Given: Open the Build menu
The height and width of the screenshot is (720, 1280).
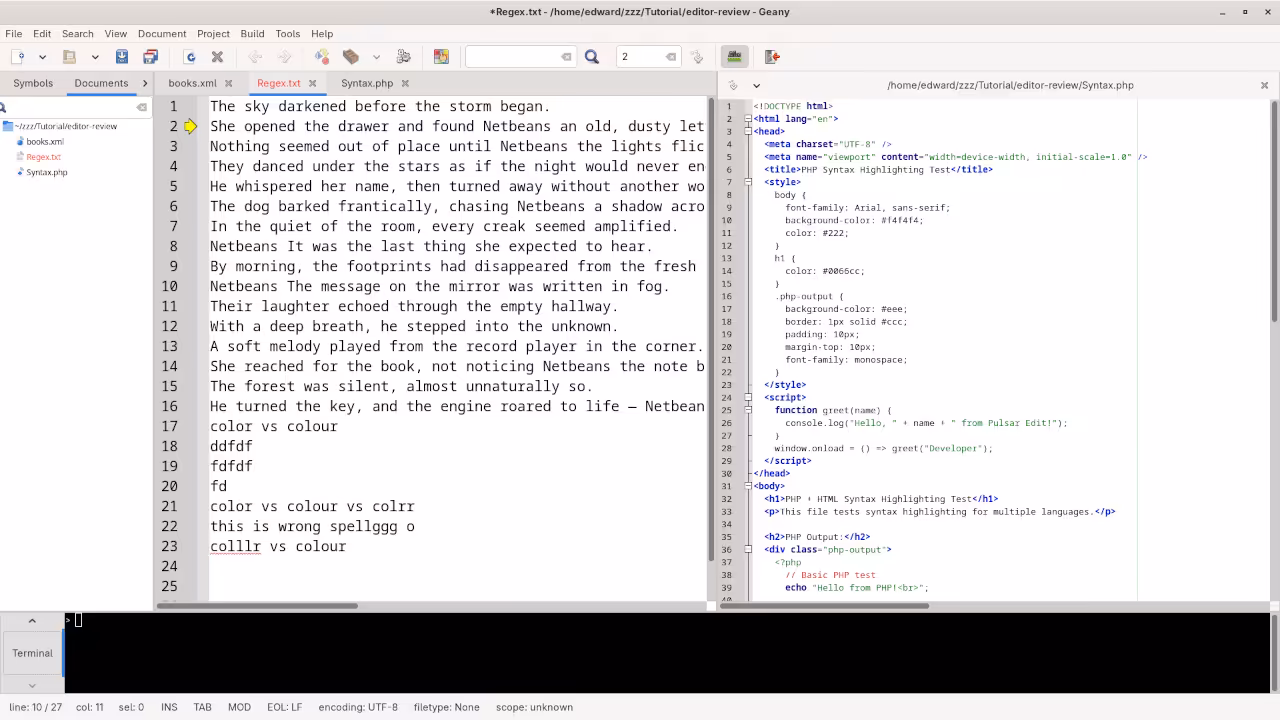Looking at the screenshot, I should [252, 33].
